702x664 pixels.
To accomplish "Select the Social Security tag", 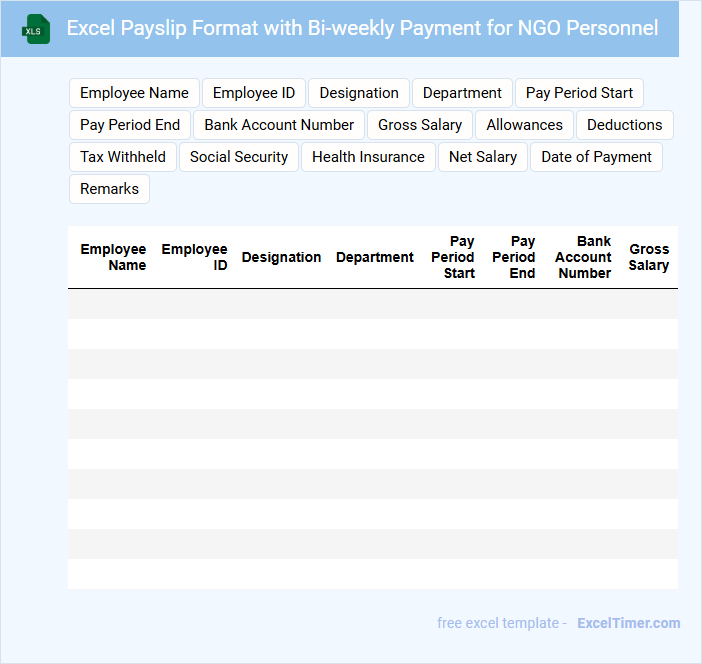I will click(x=239, y=157).
